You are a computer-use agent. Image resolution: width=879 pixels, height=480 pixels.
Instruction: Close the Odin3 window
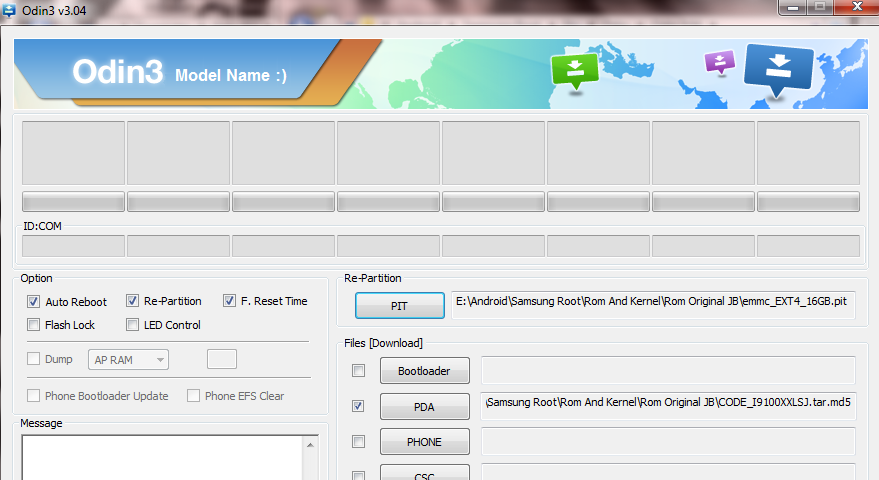pos(857,7)
